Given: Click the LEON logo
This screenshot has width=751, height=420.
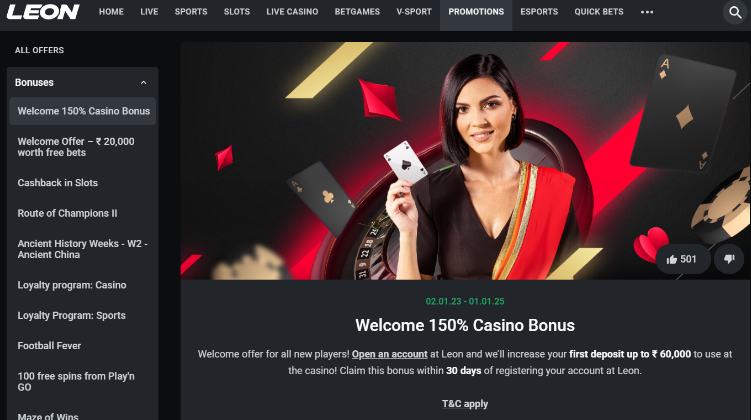Looking at the screenshot, I should click(x=43, y=12).
